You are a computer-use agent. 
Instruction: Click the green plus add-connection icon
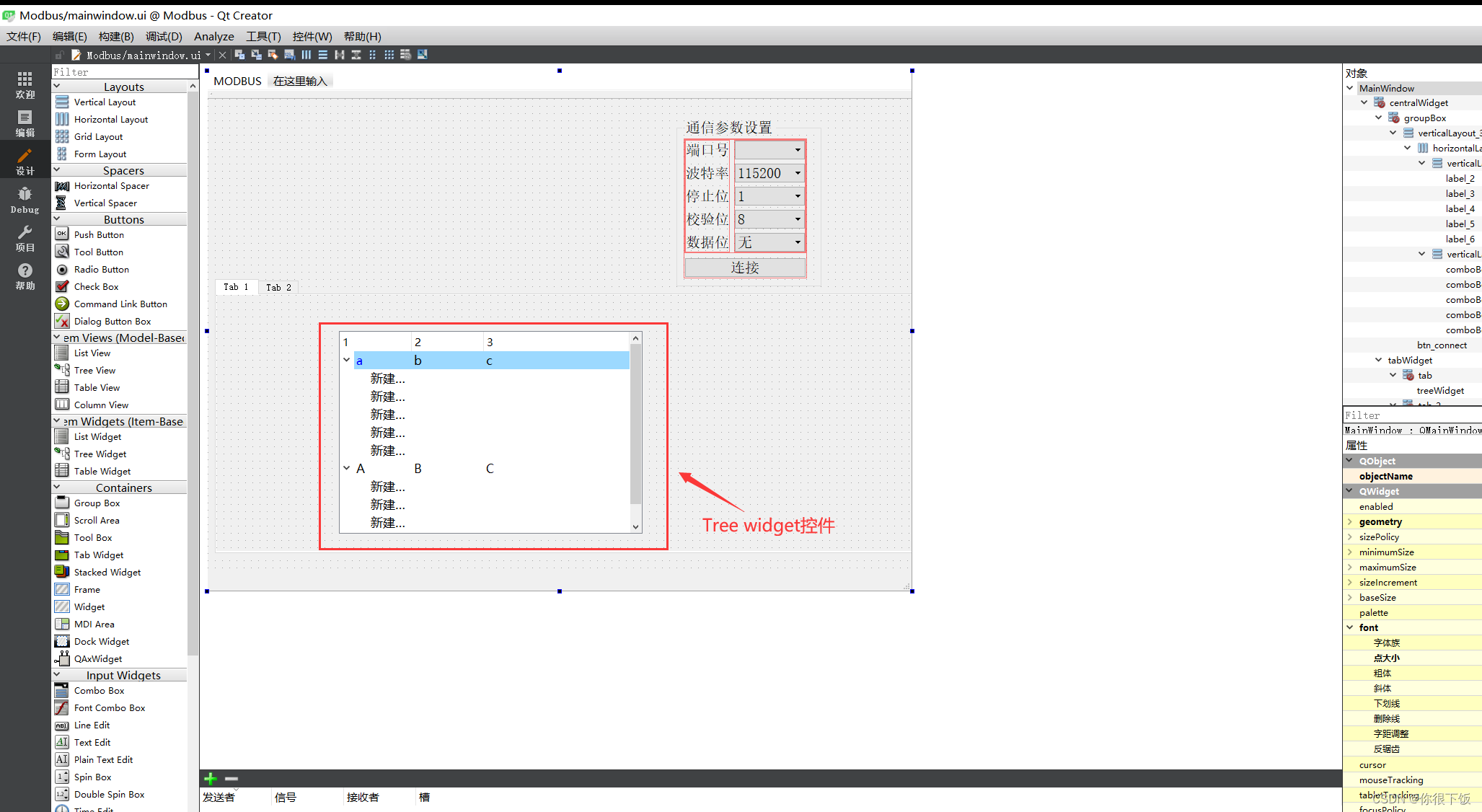click(x=211, y=778)
